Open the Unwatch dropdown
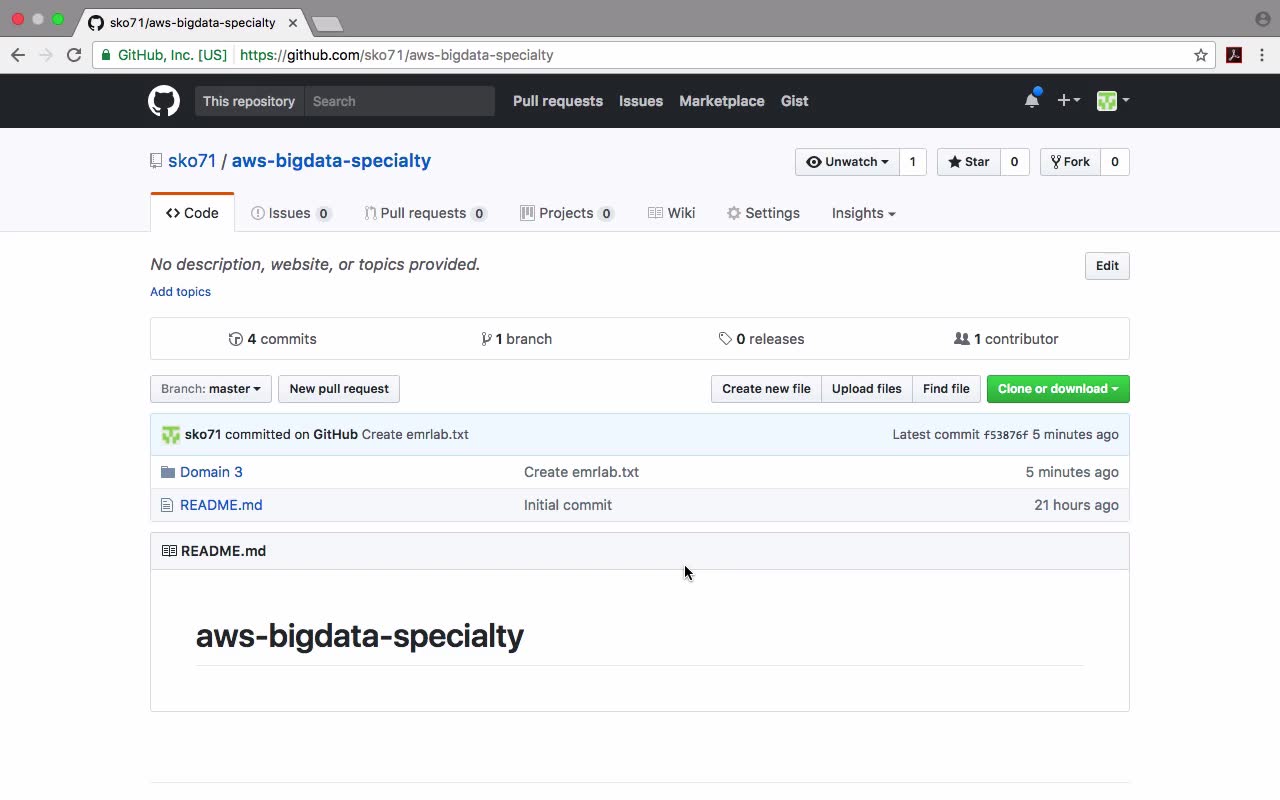1280x800 pixels. click(847, 162)
